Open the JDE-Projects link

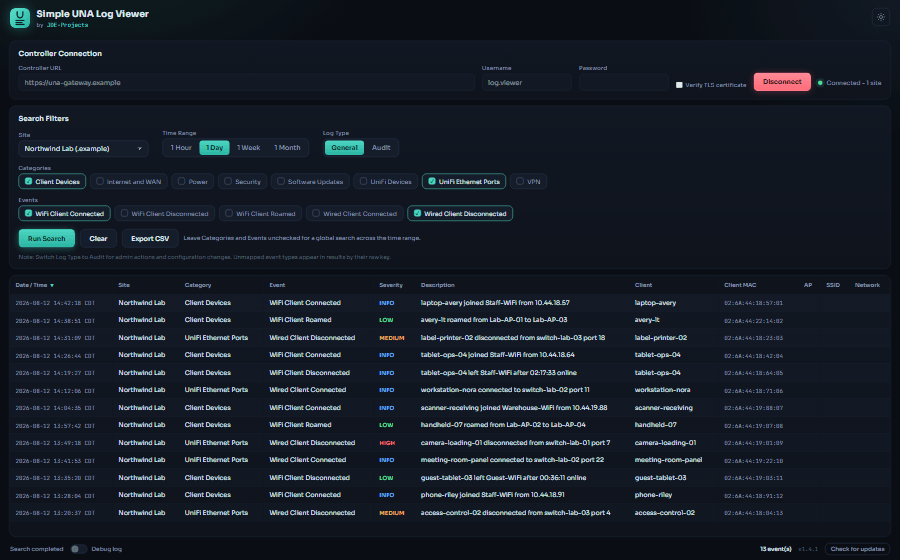pos(67,25)
